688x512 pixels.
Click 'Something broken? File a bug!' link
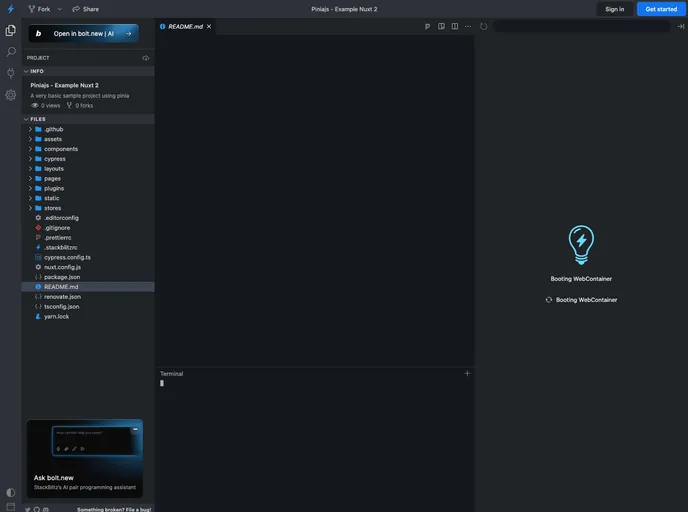point(114,509)
